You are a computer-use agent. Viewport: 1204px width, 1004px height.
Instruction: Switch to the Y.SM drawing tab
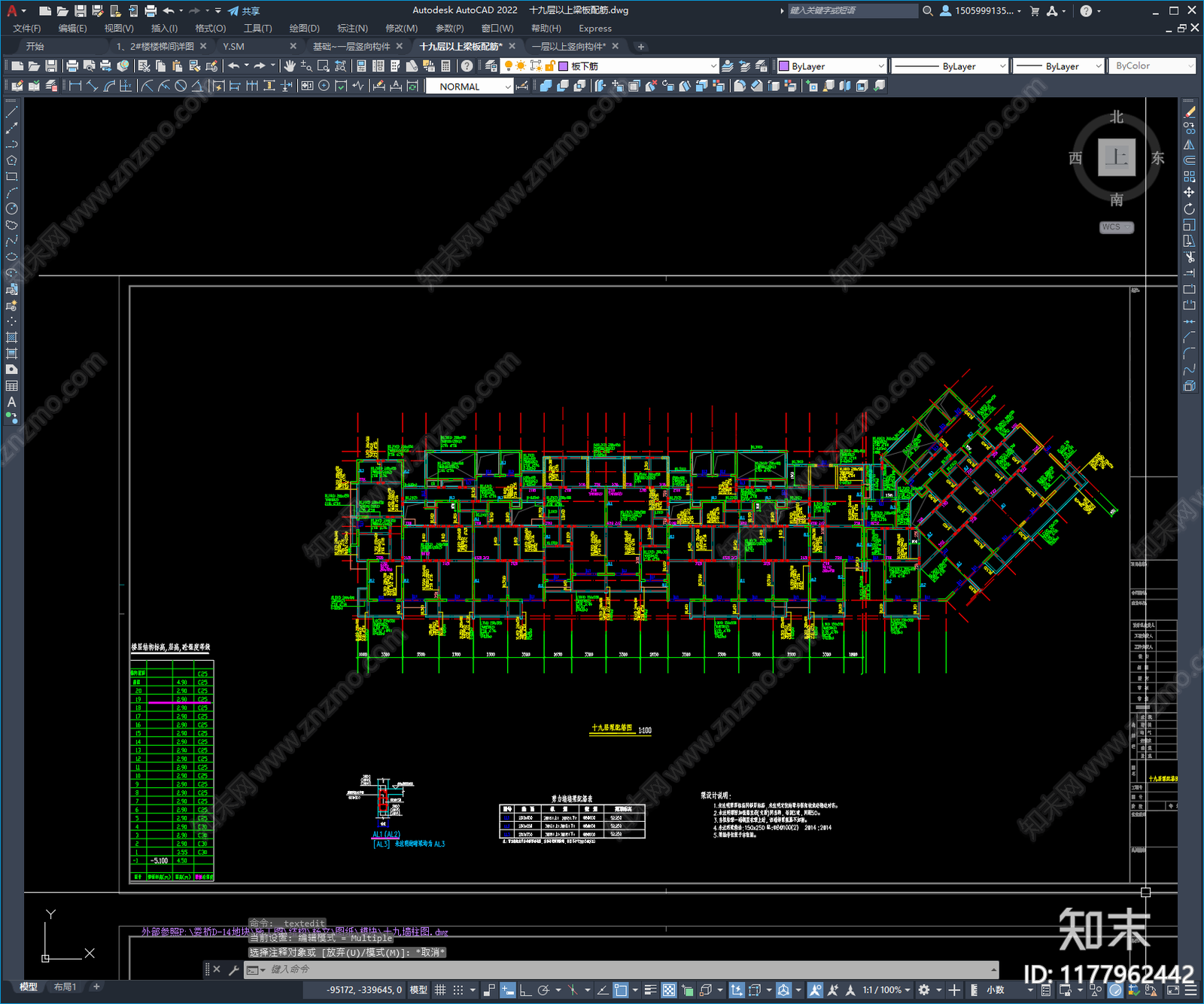tap(233, 47)
